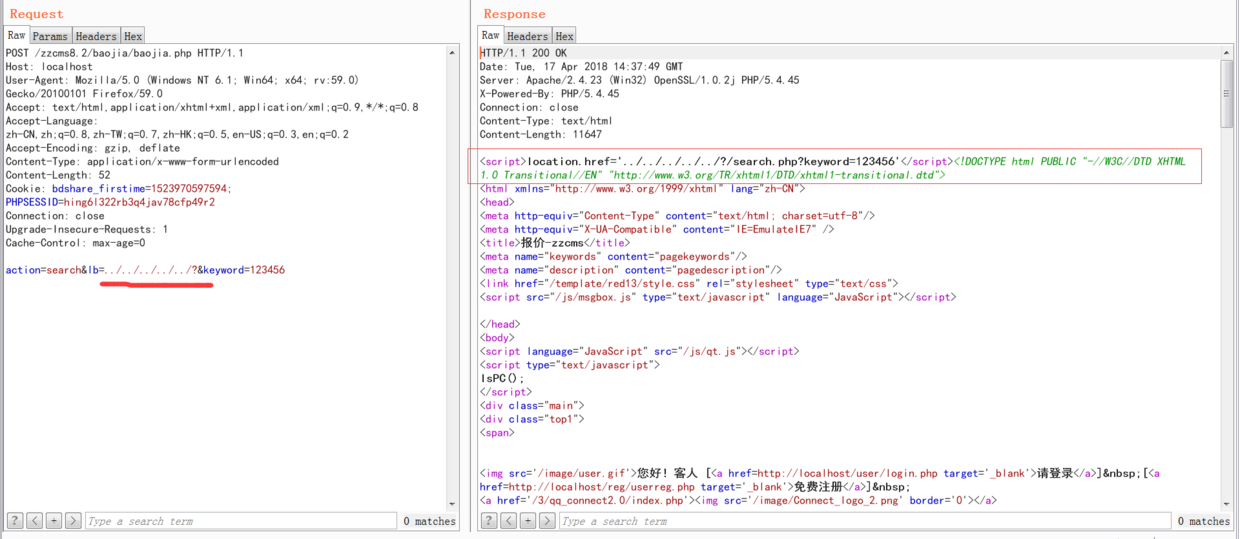
Task: Select the Response Raw tab
Action: pos(491,36)
